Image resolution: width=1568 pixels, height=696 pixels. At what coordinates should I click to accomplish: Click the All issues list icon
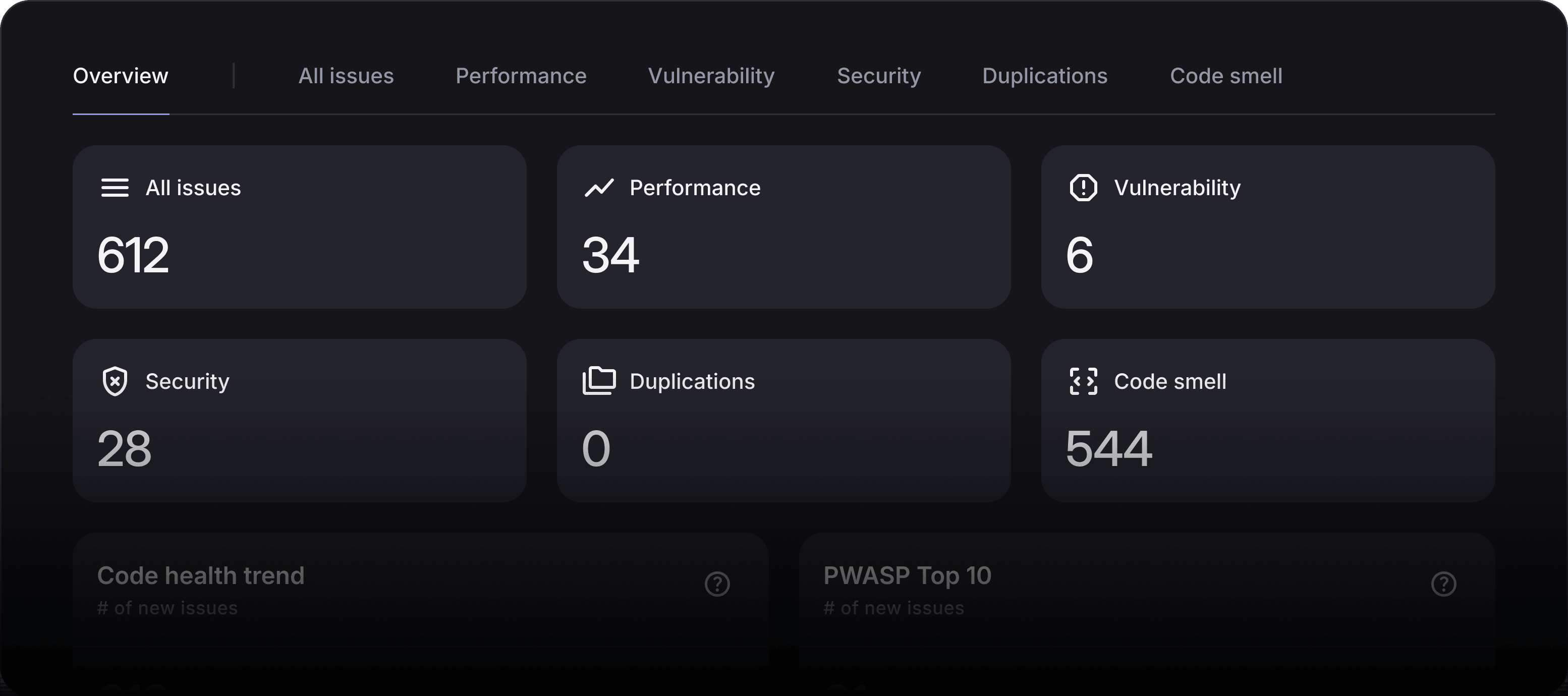(x=115, y=188)
